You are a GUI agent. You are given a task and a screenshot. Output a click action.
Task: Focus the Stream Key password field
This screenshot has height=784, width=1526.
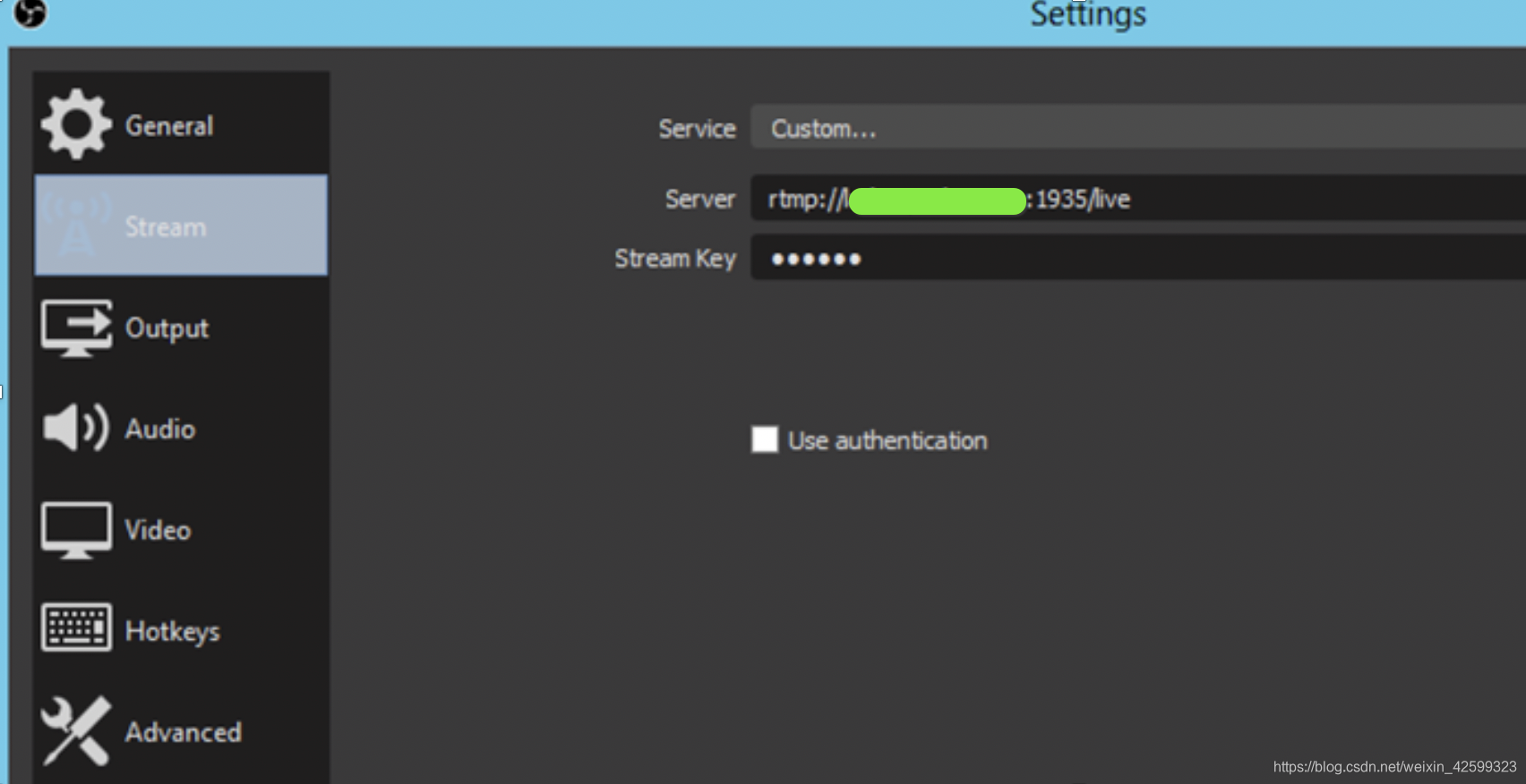(1138, 258)
